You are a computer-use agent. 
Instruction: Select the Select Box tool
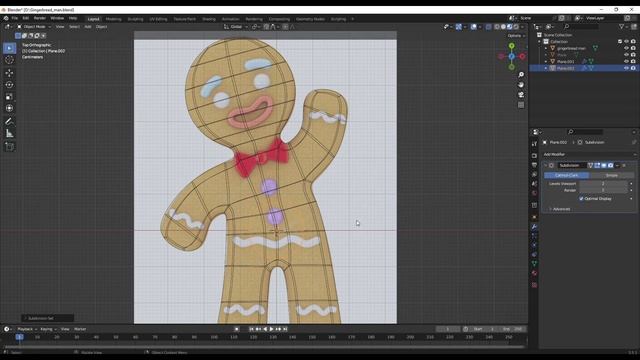point(9,48)
